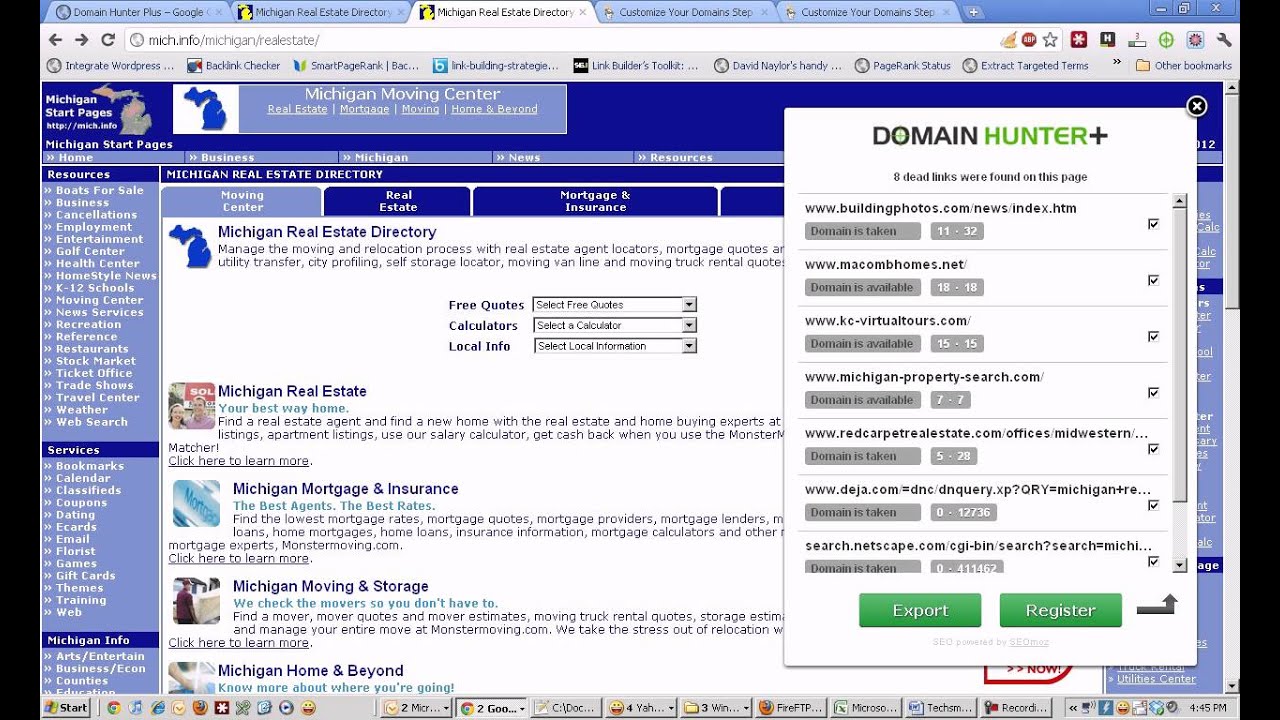Viewport: 1280px width, 720px height.
Task: Click the AdBlock Plus ABP icon in address bar
Action: [1030, 40]
